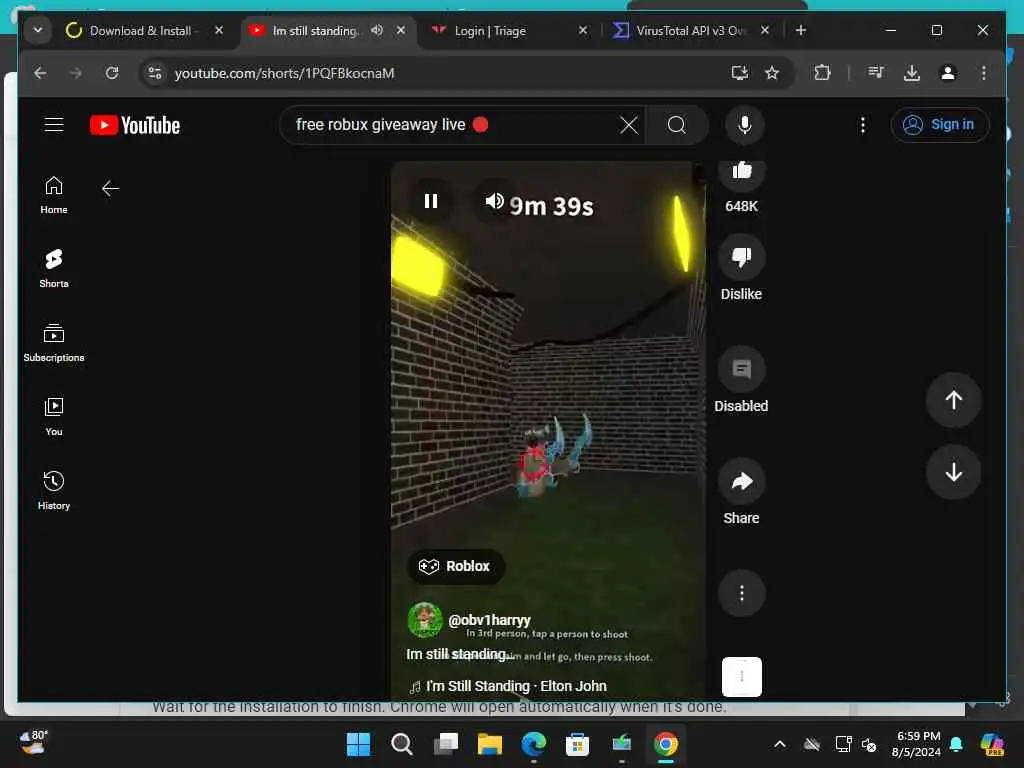Clear the search box text
Viewport: 1024px width, 768px height.
pyautogui.click(x=628, y=125)
